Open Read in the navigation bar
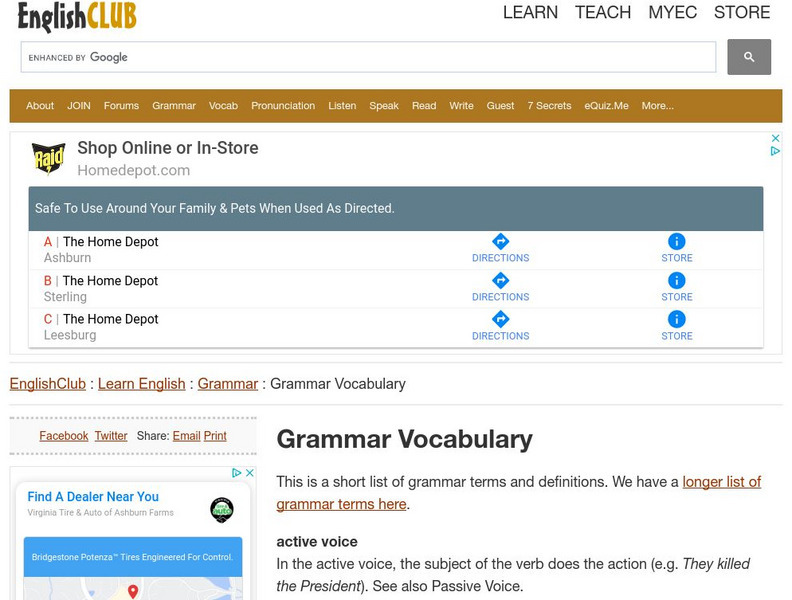The width and height of the screenshot is (792, 600). point(424,106)
